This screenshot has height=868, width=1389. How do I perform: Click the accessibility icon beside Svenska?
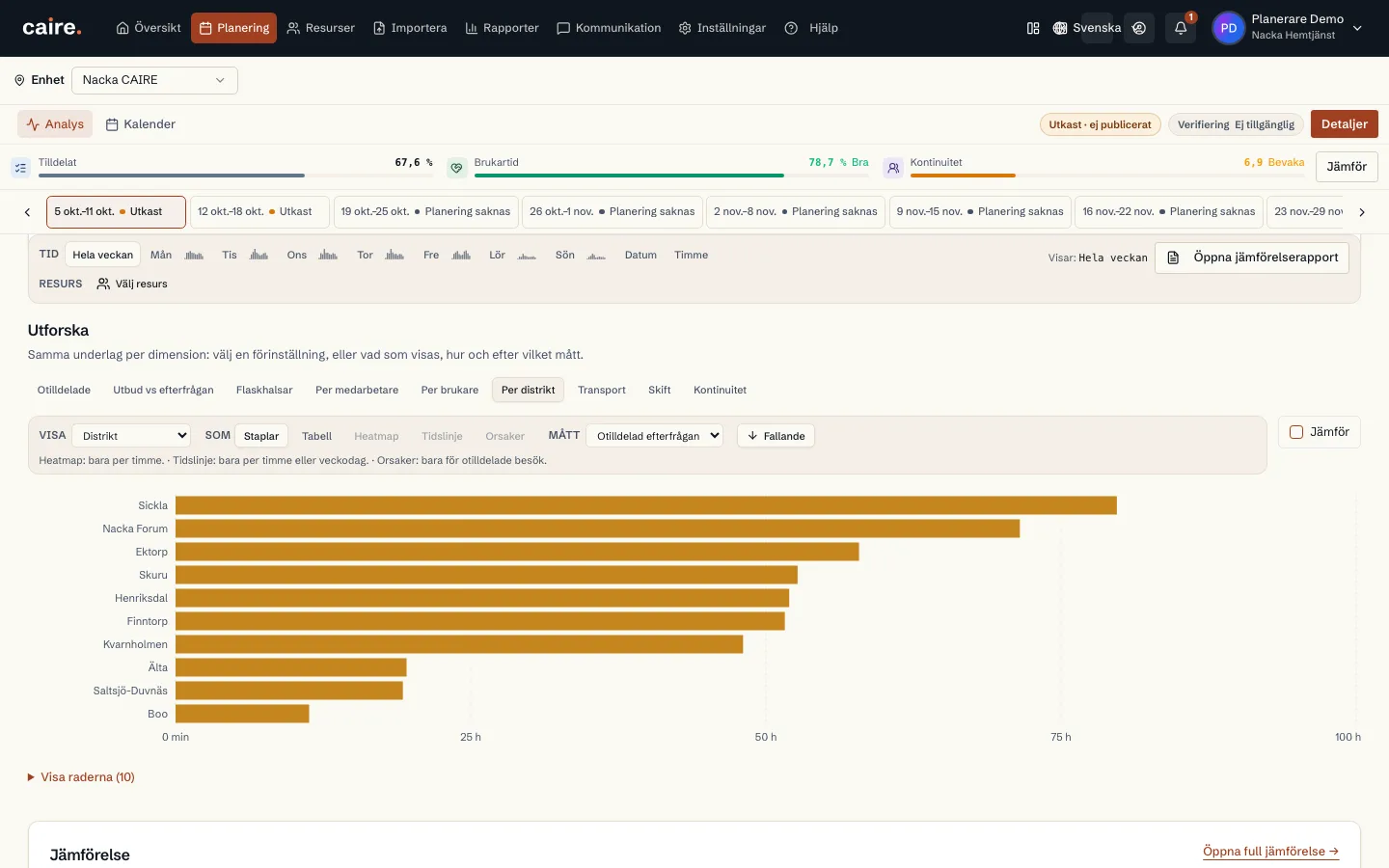pos(1139,28)
